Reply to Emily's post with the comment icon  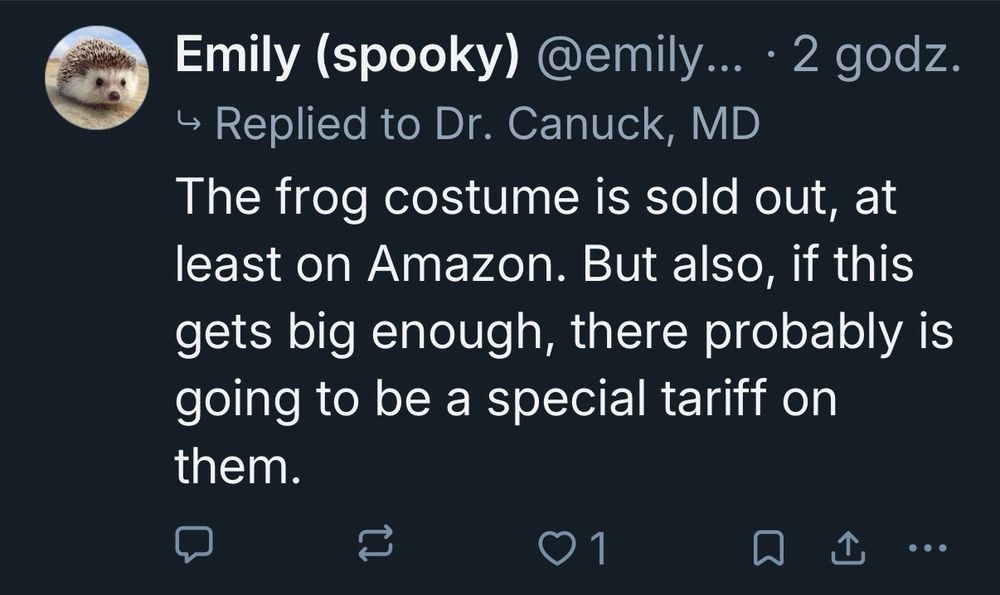pos(195,545)
